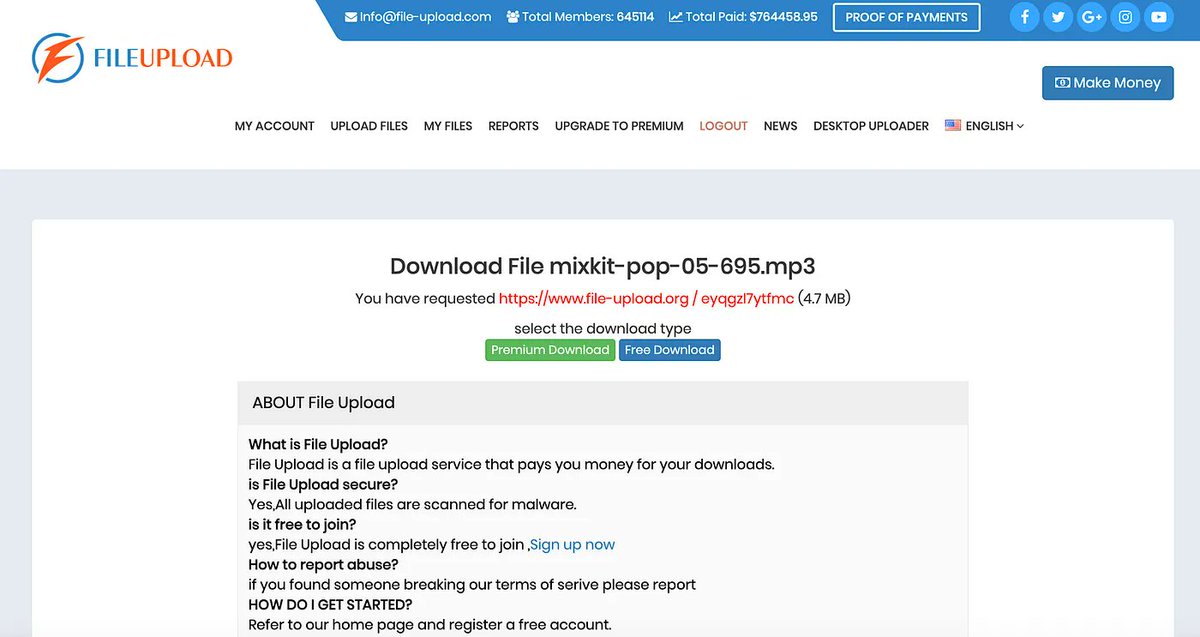Click the red file-upload.org file link
The image size is (1200, 637).
[646, 298]
